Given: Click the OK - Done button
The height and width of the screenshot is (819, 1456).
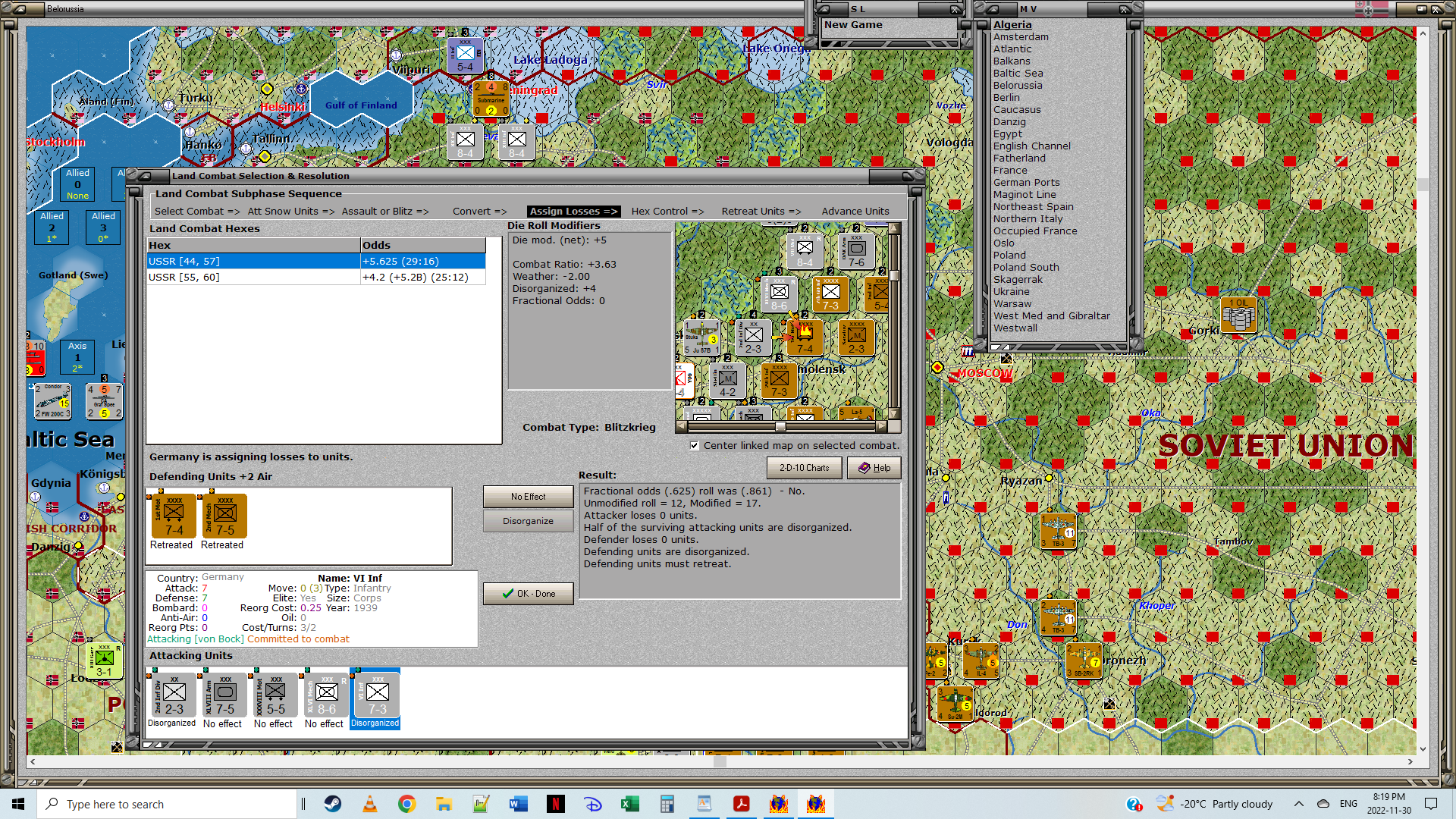Looking at the screenshot, I should click(529, 594).
